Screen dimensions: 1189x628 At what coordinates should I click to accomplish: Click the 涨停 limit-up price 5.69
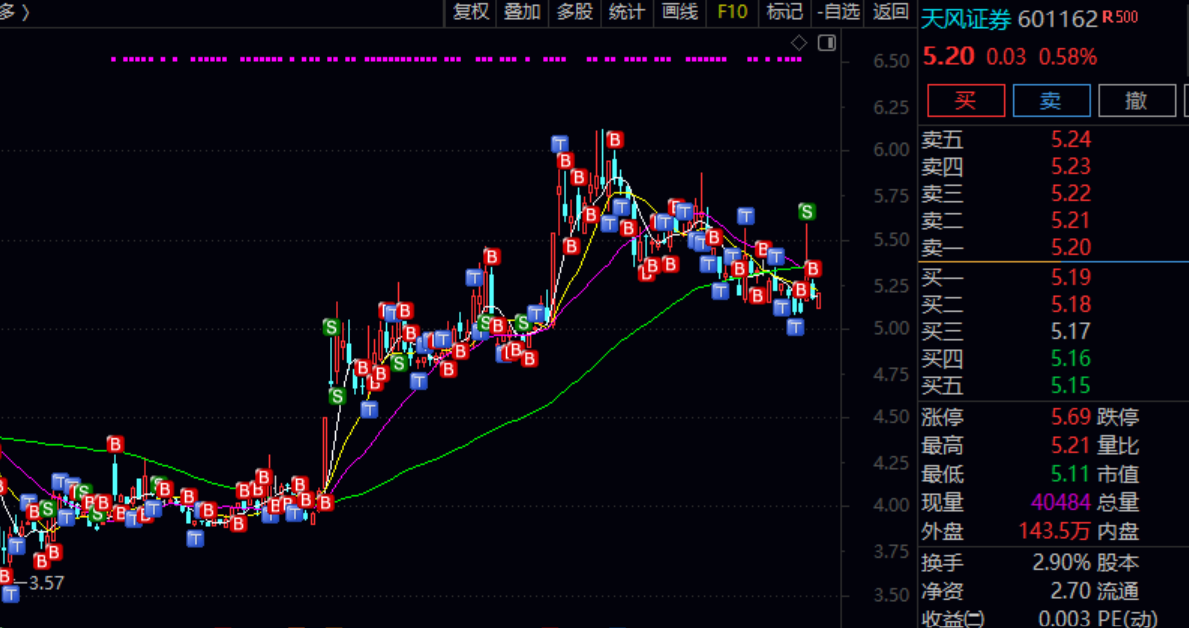1071,417
